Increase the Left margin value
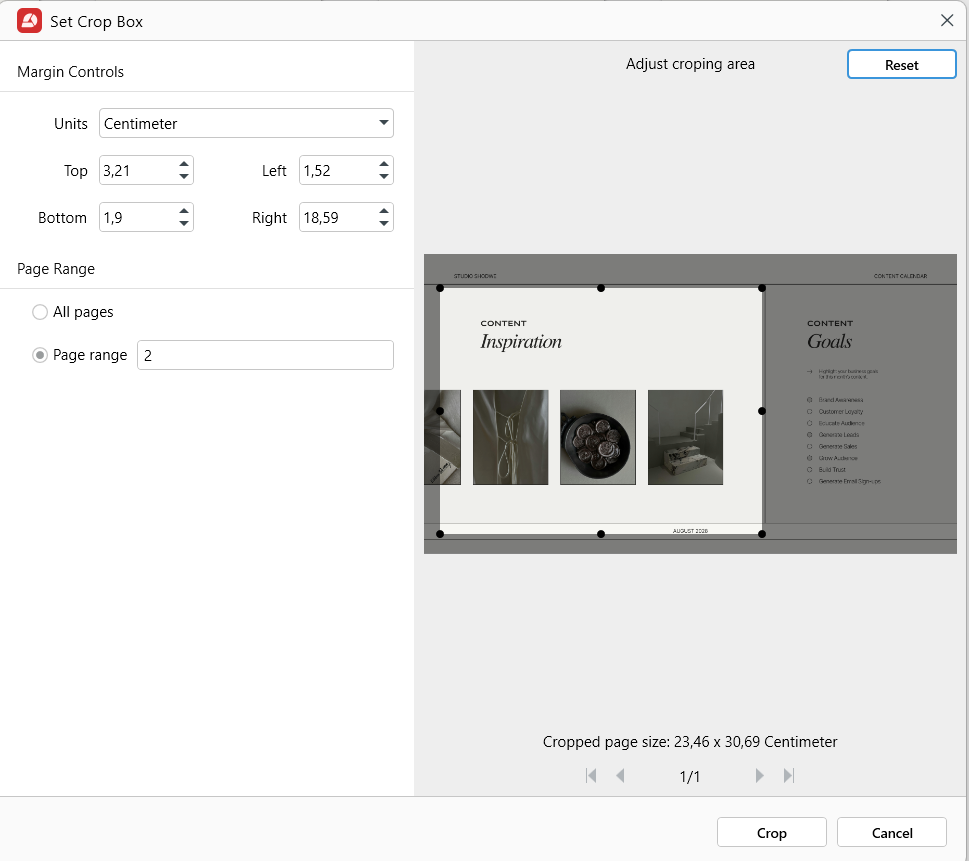 (384, 165)
